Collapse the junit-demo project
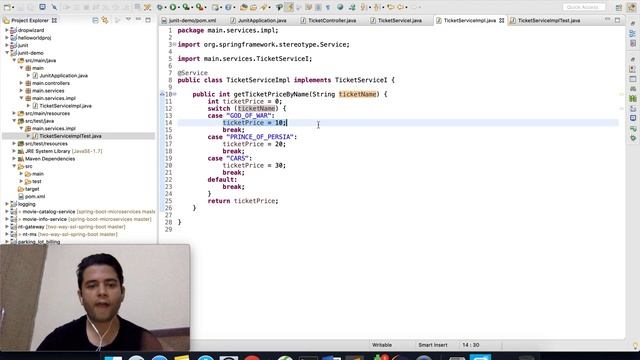This screenshot has height=360, width=640. click(x=7, y=53)
